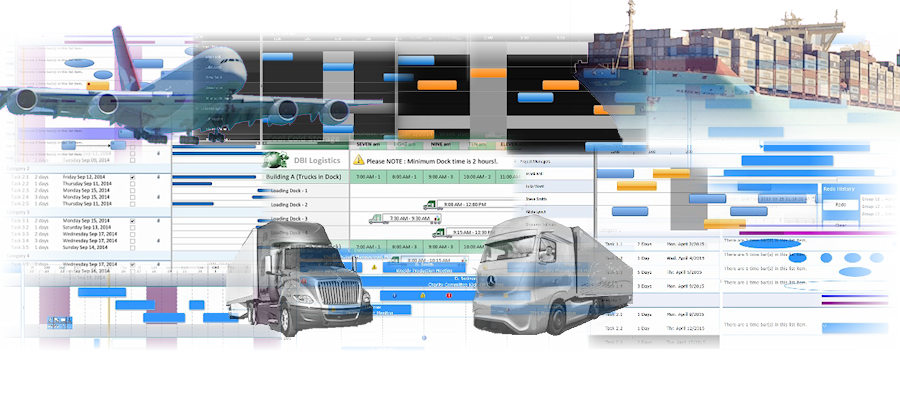
Task: Select the Loading Dock - 1 row
Action: [306, 190]
